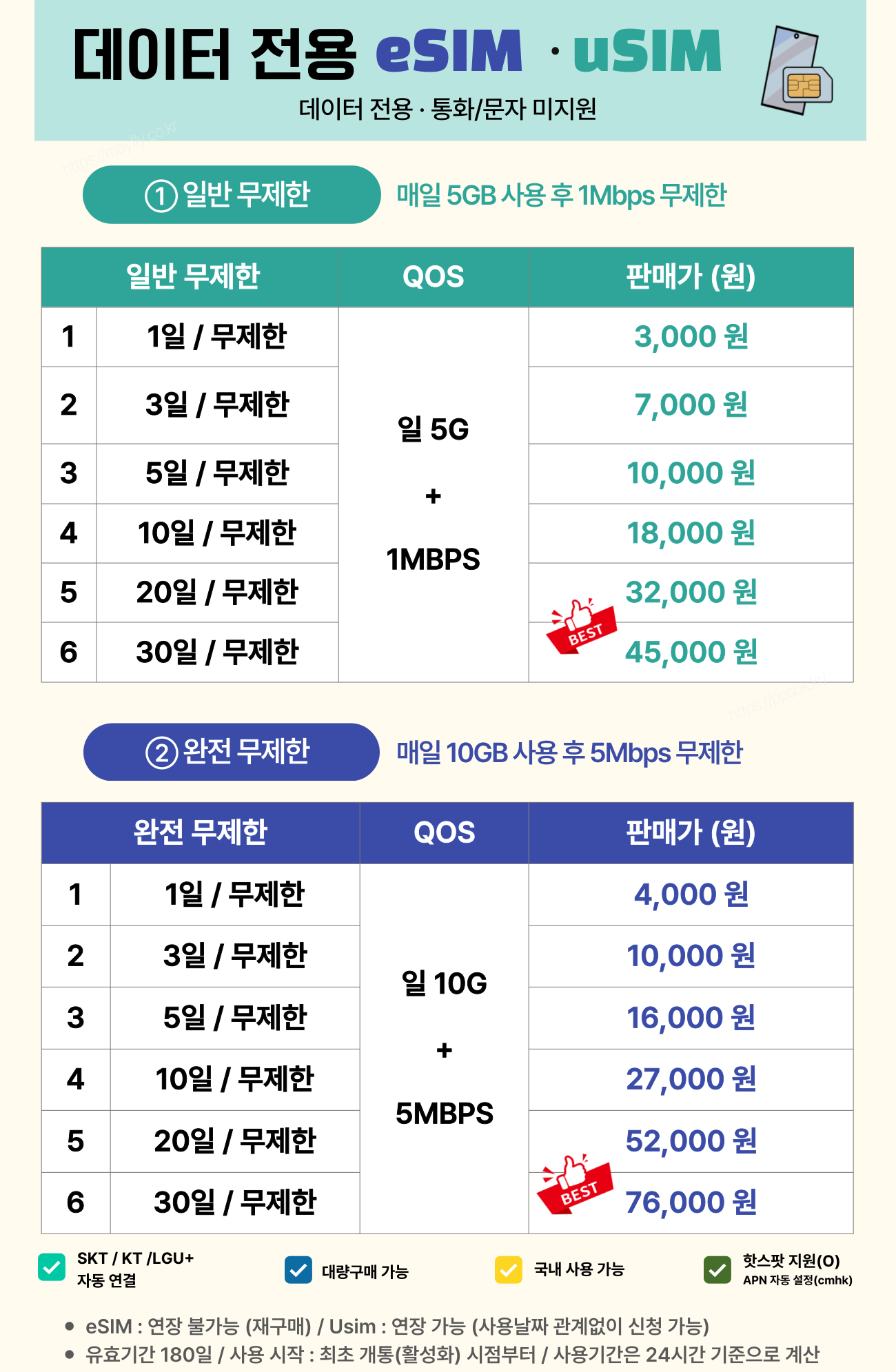Screen dimensions: 896x1372
Task: Click the SIM card phone icon
Action: [797, 70]
